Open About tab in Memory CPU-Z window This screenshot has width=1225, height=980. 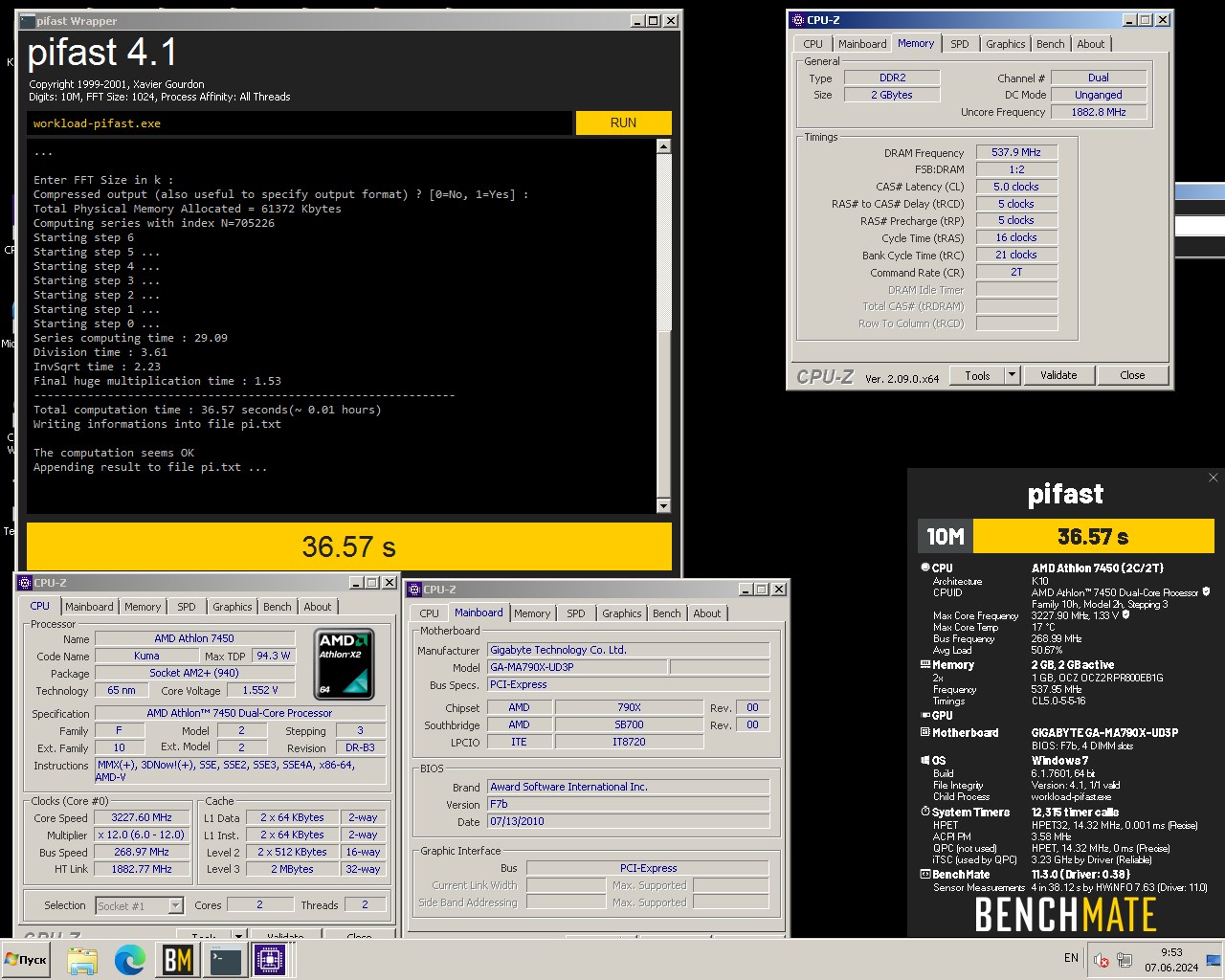[x=1090, y=44]
